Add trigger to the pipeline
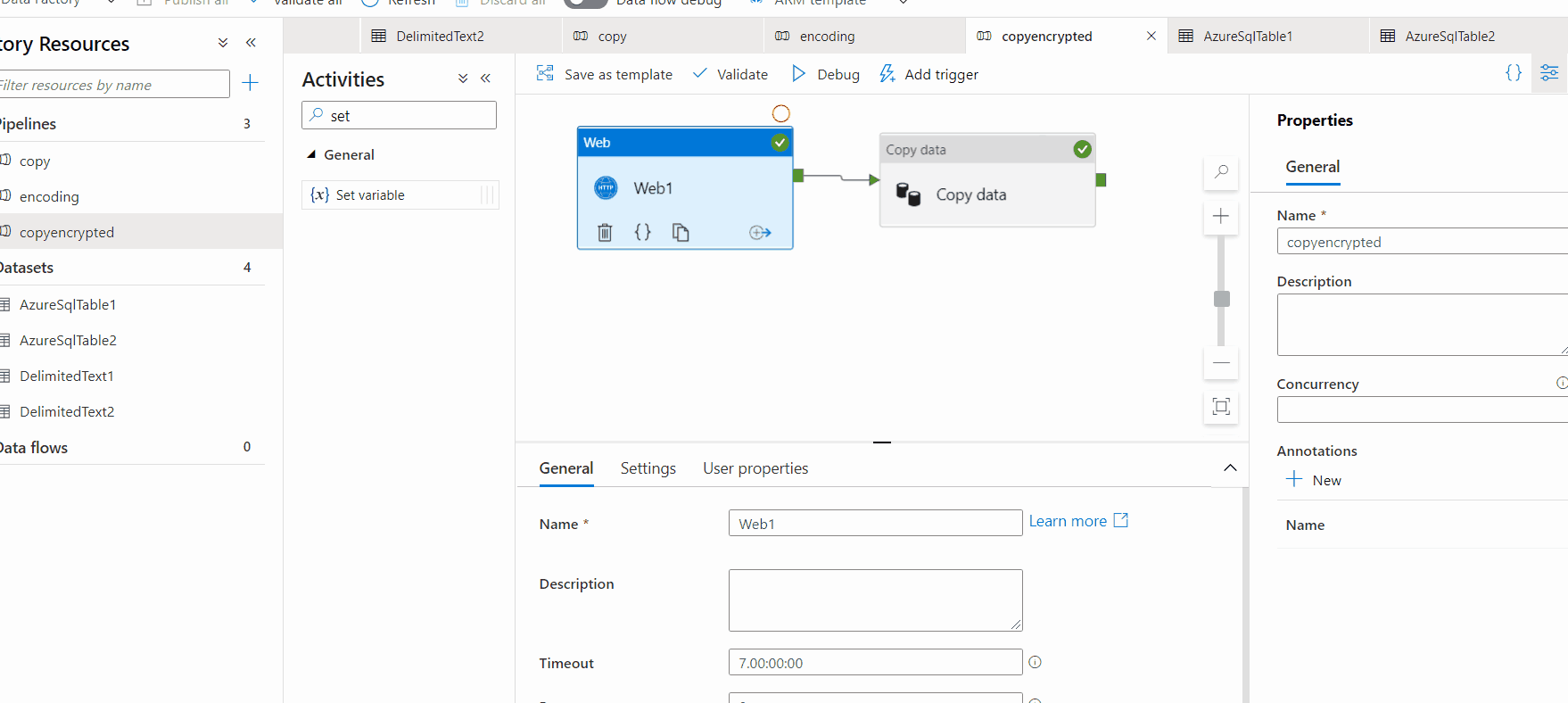 (928, 74)
